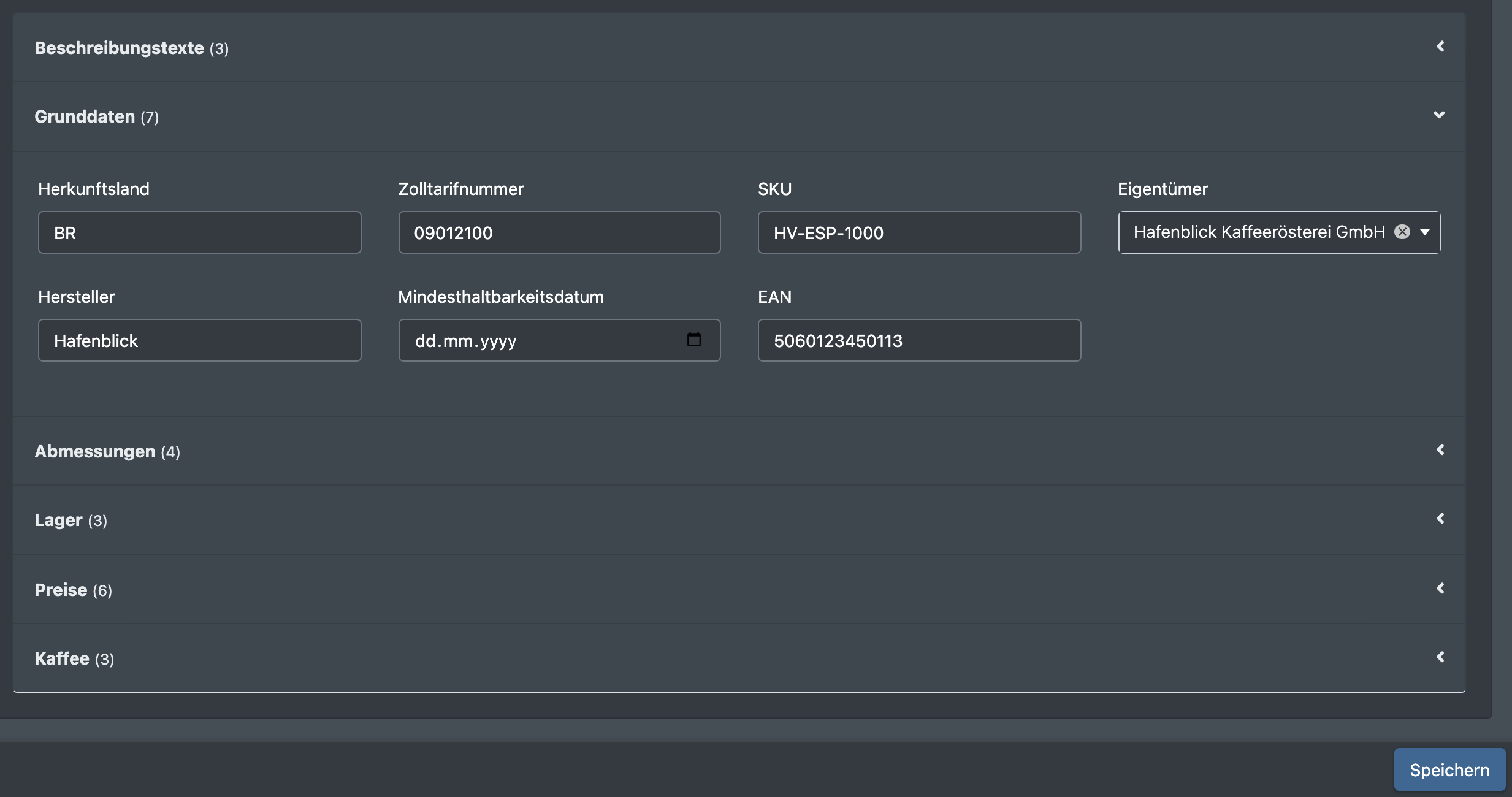The width and height of the screenshot is (1512, 797).
Task: Click the Herkunftsland field containing BR
Action: pyautogui.click(x=200, y=232)
